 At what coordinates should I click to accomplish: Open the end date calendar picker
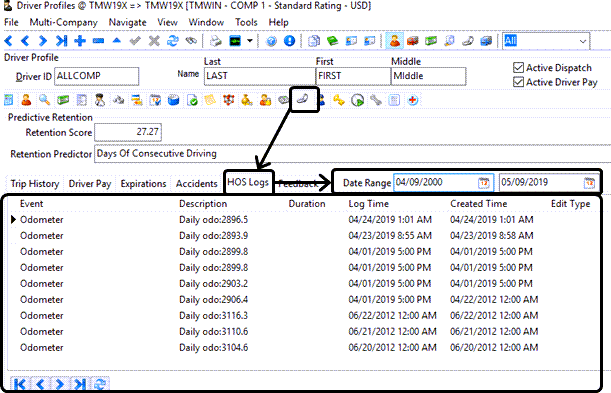click(x=589, y=183)
